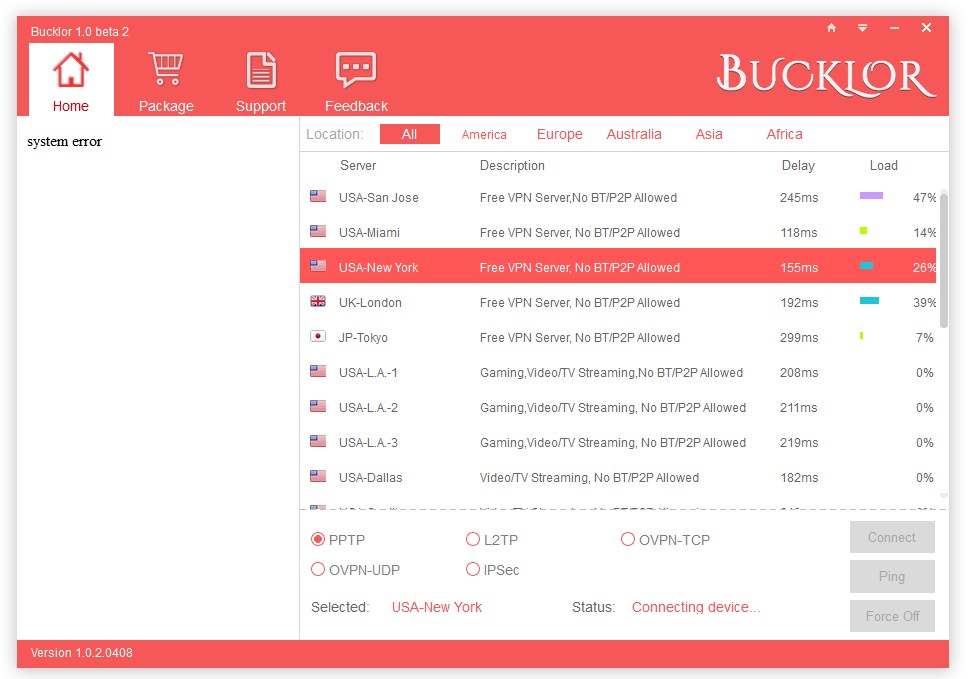This screenshot has height=679, width=970.
Task: Open the Support tab
Action: pyautogui.click(x=260, y=80)
